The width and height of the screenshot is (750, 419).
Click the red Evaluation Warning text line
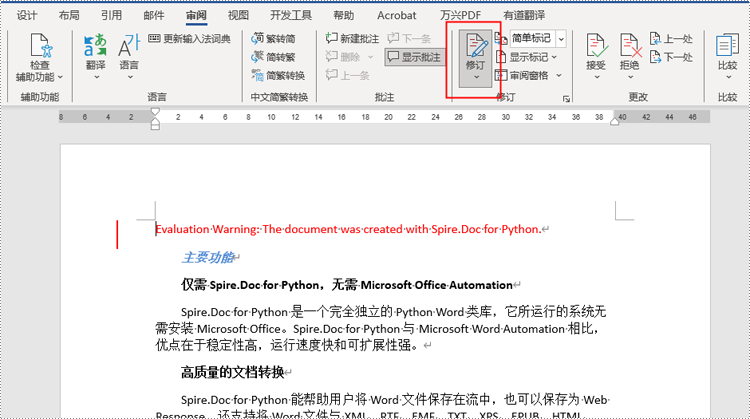[x=348, y=229]
